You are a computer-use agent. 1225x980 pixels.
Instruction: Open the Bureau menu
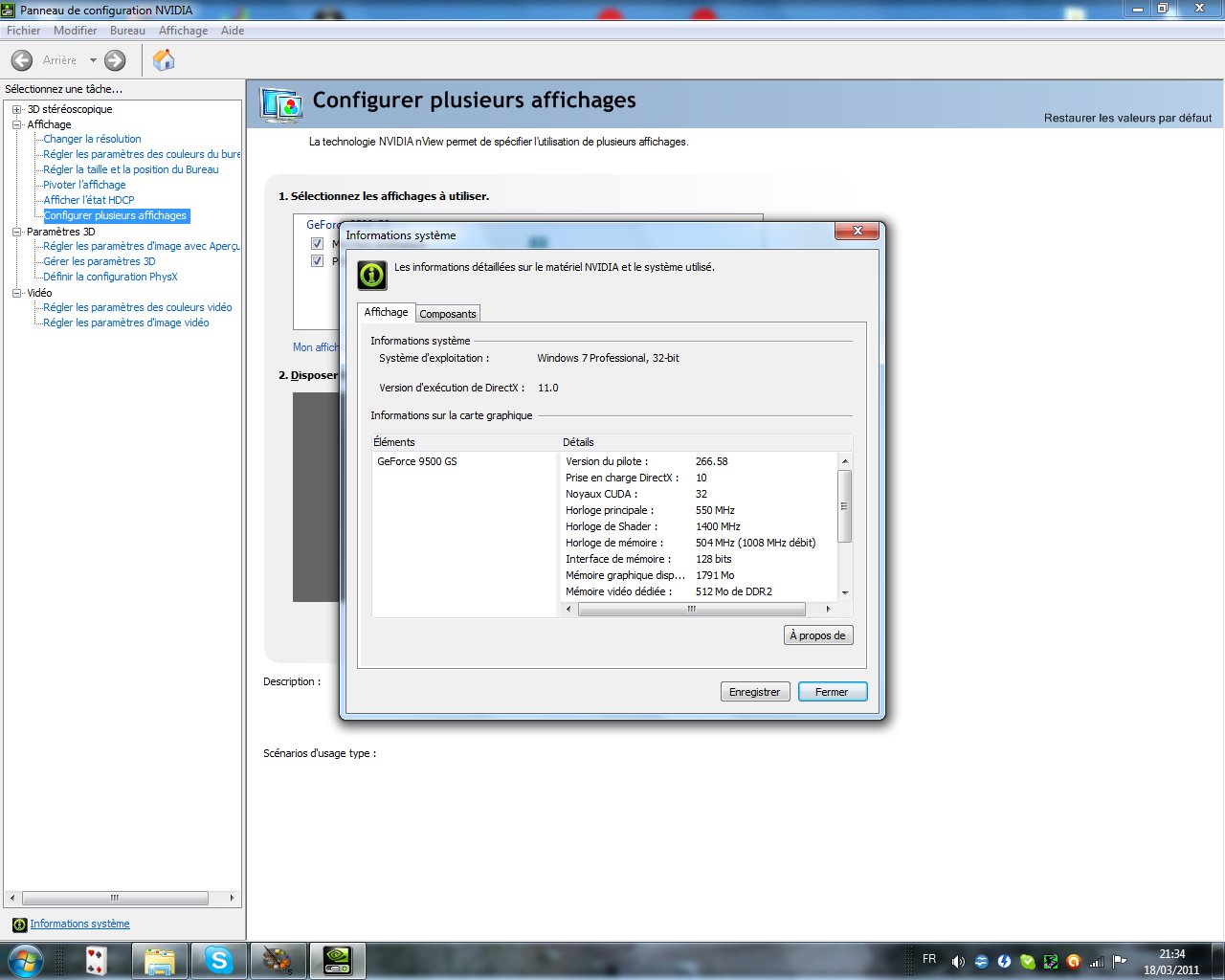pos(127,31)
